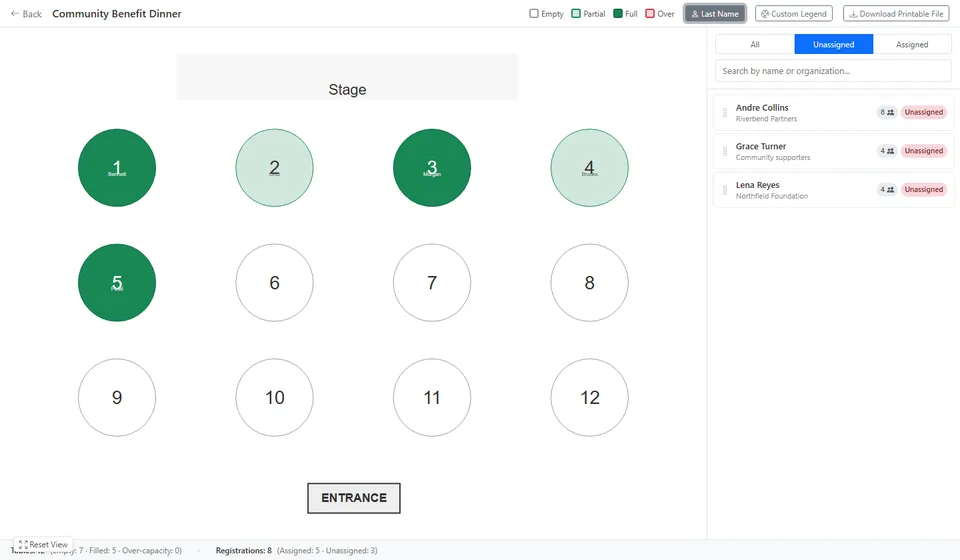Viewport: 960px width, 560px height.
Task: Click the 4-guest badge for Grace Turner
Action: click(887, 151)
